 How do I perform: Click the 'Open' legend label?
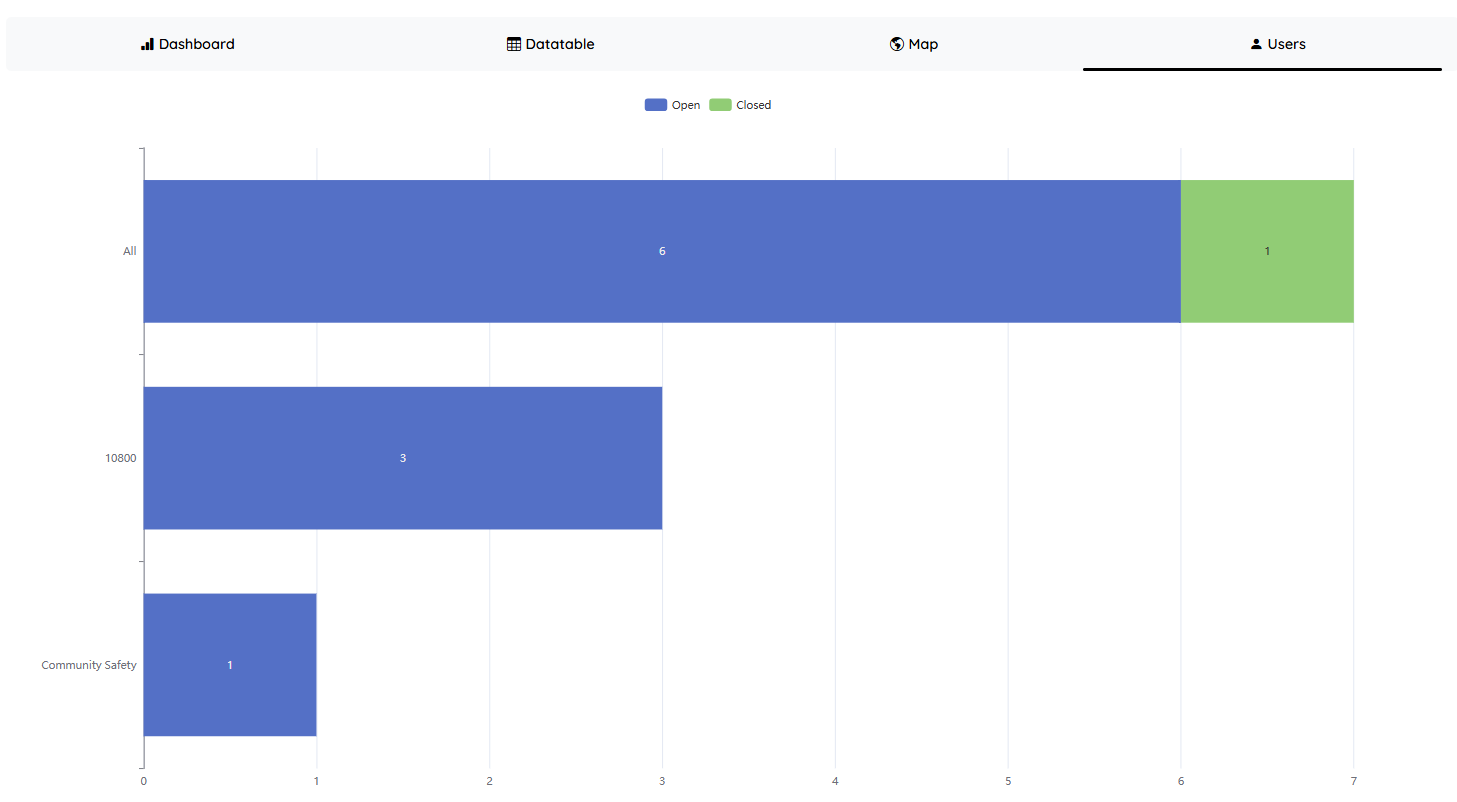686,105
